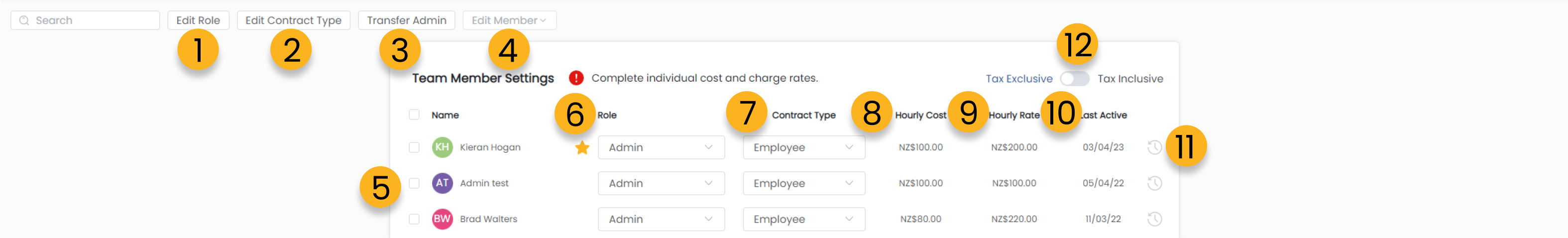
Task: Click the BW avatar for Brad Walters
Action: tap(442, 219)
